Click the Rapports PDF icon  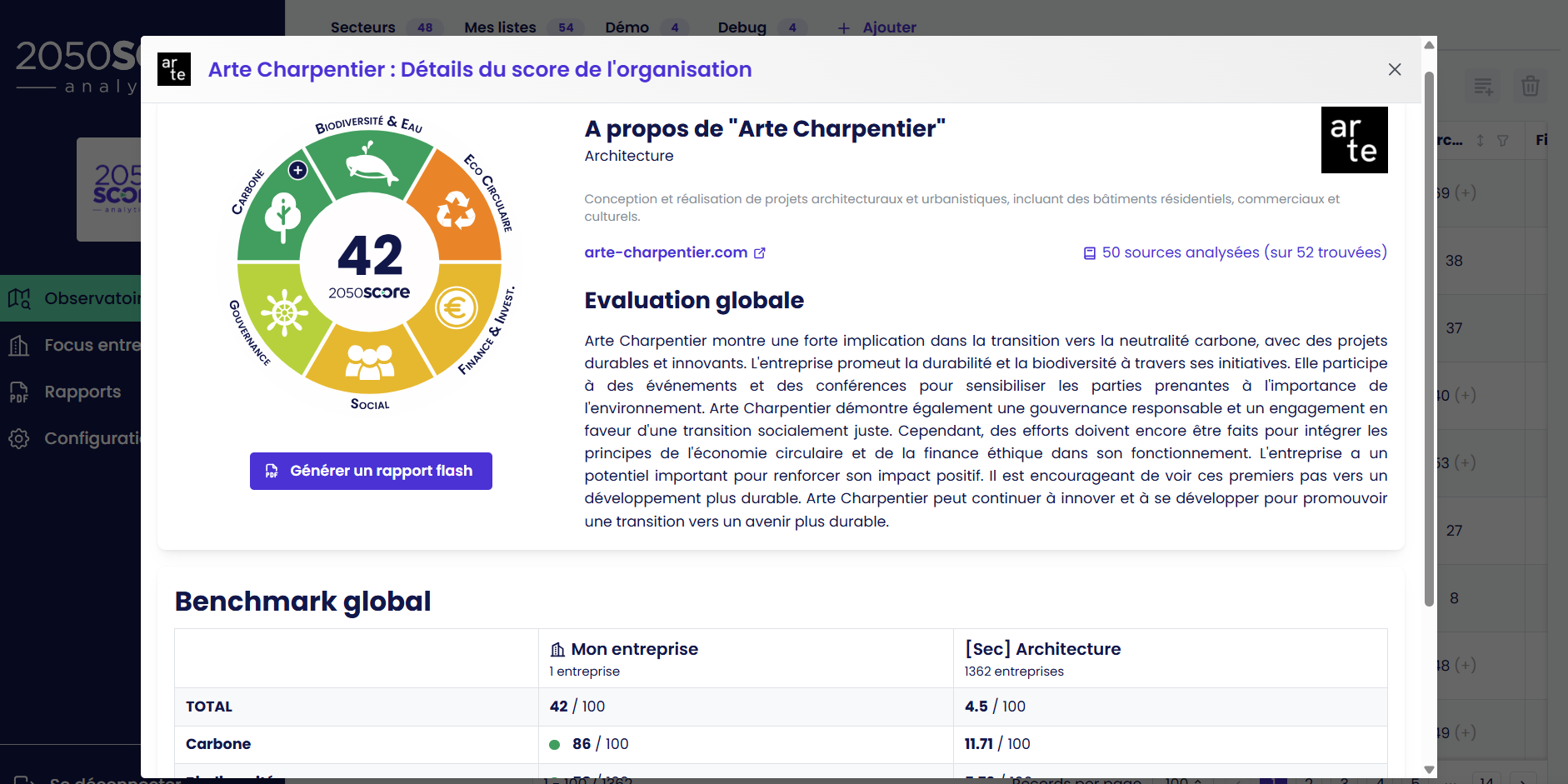click(19, 392)
